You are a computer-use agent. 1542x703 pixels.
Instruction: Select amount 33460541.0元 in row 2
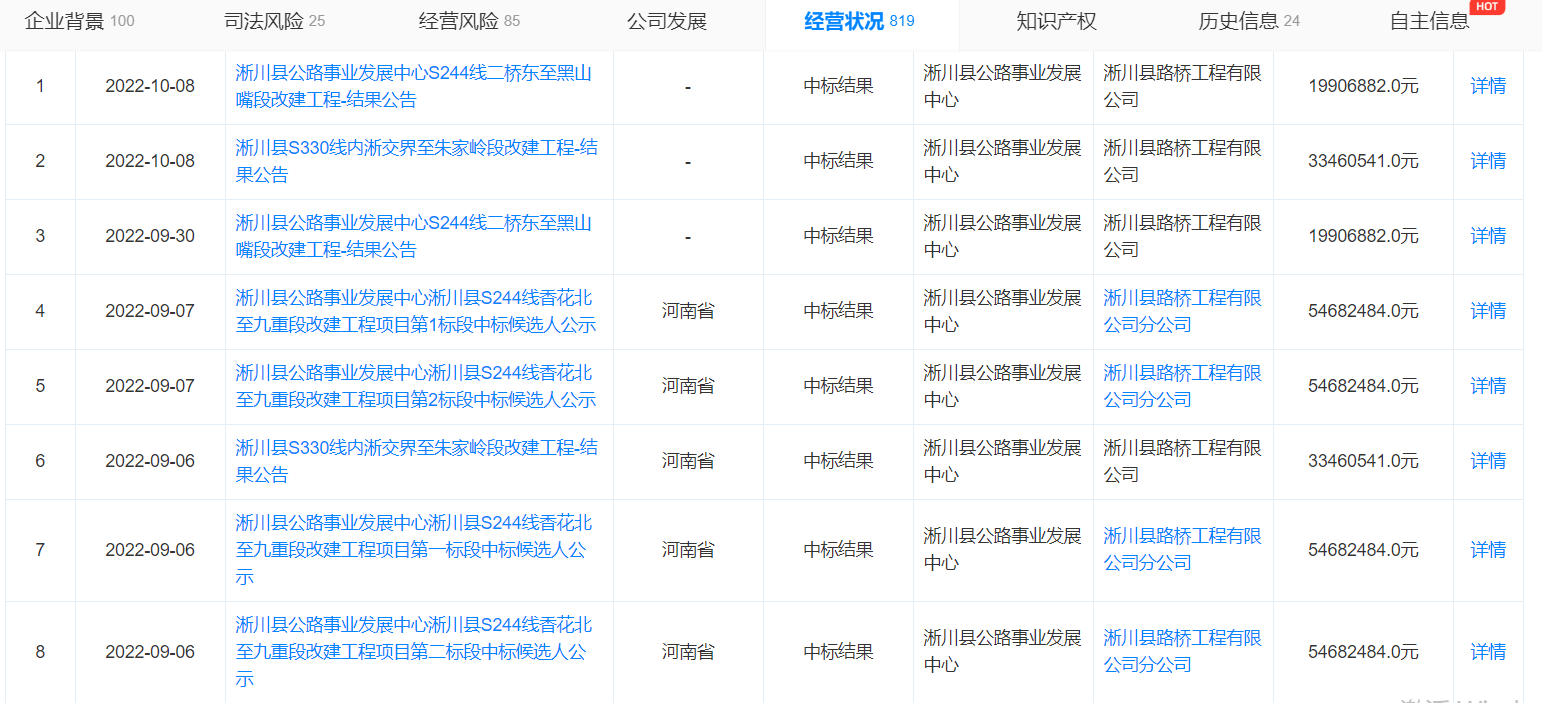(1363, 161)
